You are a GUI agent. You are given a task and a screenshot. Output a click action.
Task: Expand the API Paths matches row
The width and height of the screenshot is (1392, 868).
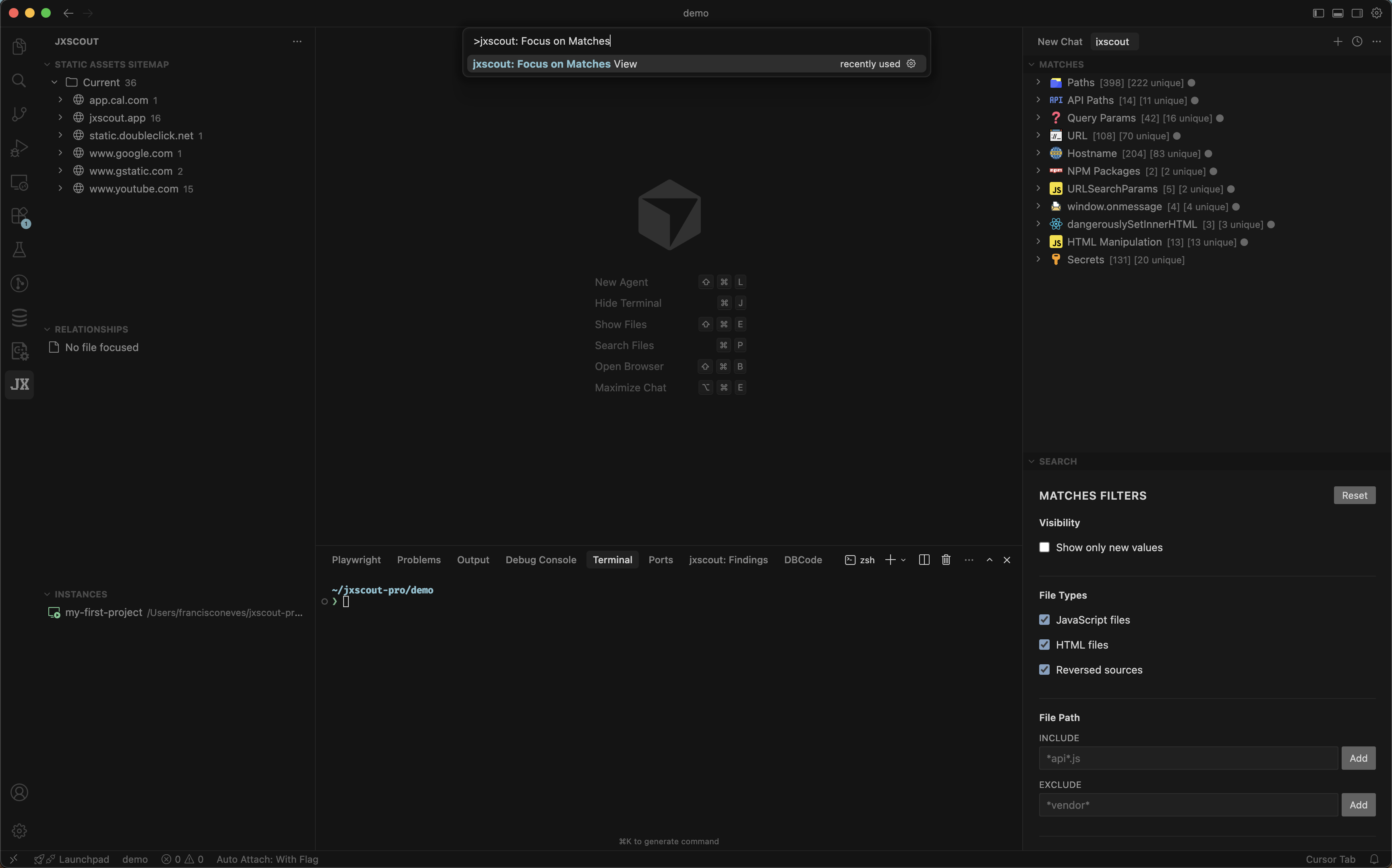pyautogui.click(x=1038, y=100)
